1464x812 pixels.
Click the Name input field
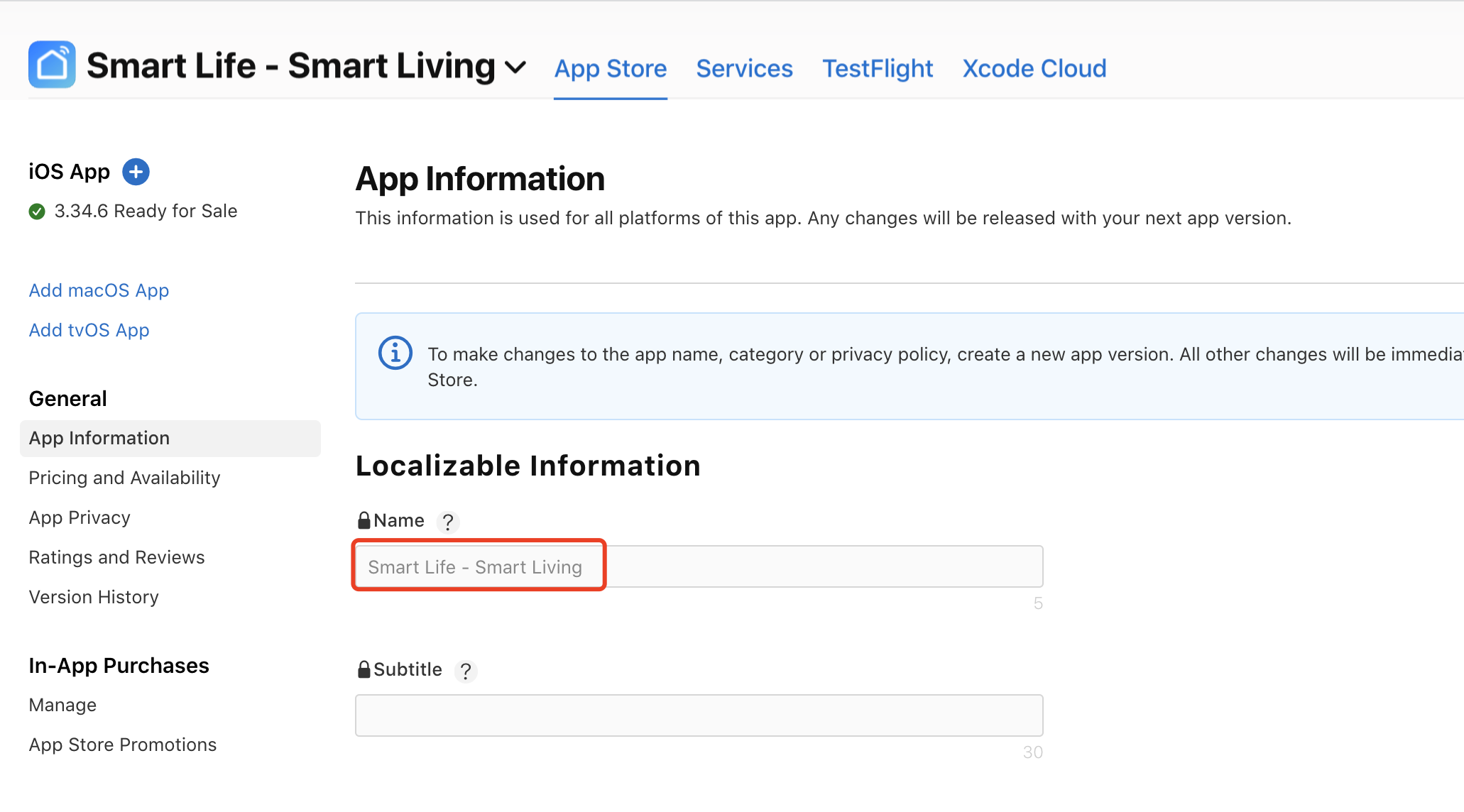pyautogui.click(x=699, y=566)
